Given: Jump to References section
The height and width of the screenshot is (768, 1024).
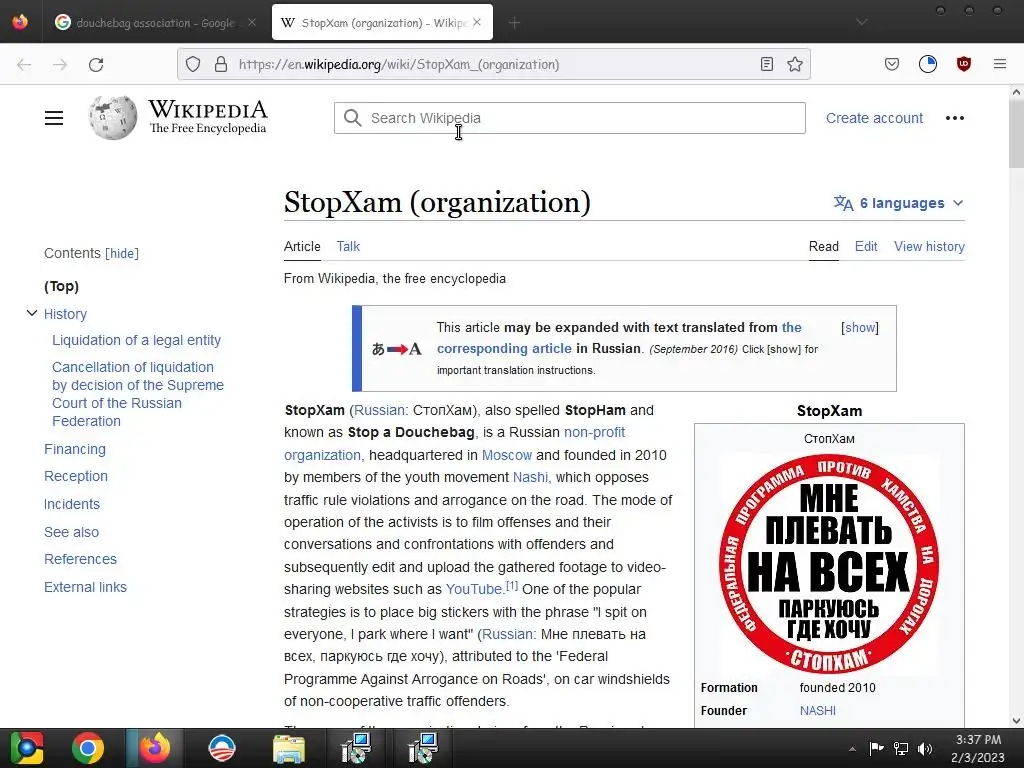Looking at the screenshot, I should 80,559.
